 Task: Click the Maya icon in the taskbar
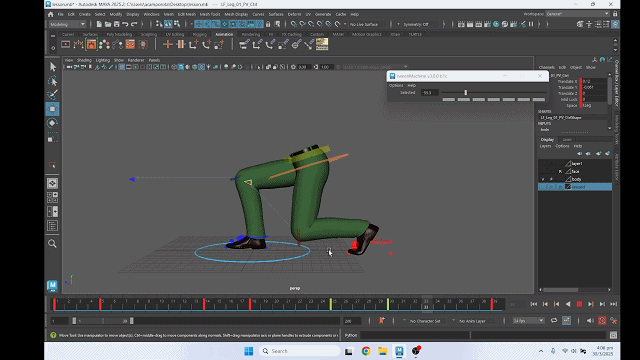click(x=399, y=351)
